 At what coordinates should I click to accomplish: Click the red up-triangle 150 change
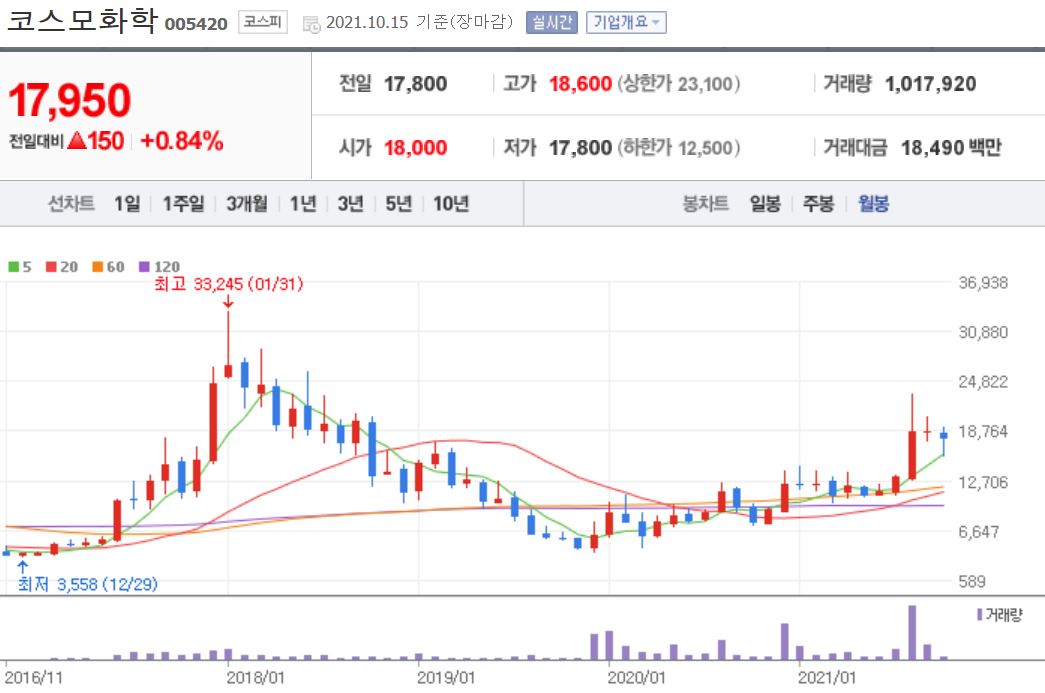point(95,141)
